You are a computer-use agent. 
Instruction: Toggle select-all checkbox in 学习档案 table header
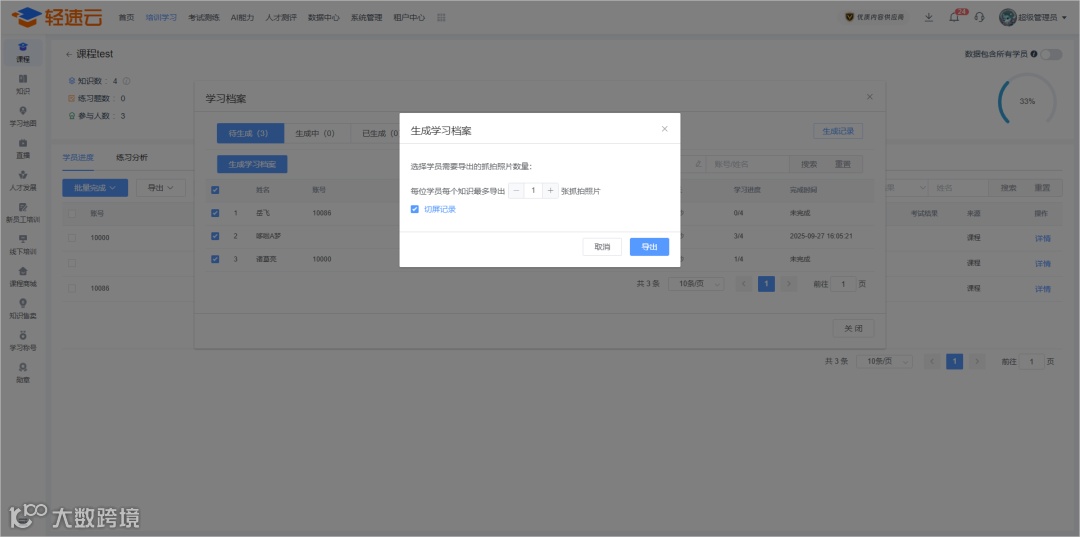(215, 189)
